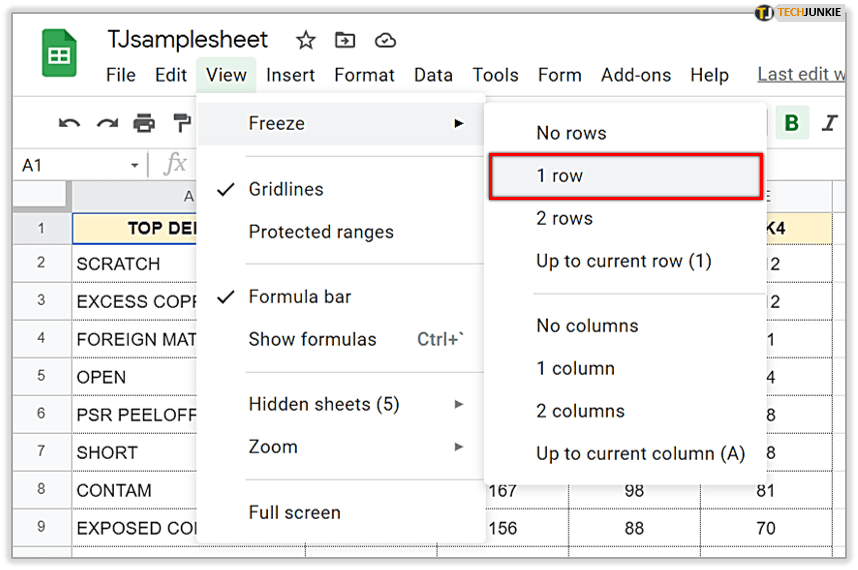Enable Show formulas option
Viewport: 858px width, 570px height.
tap(312, 340)
